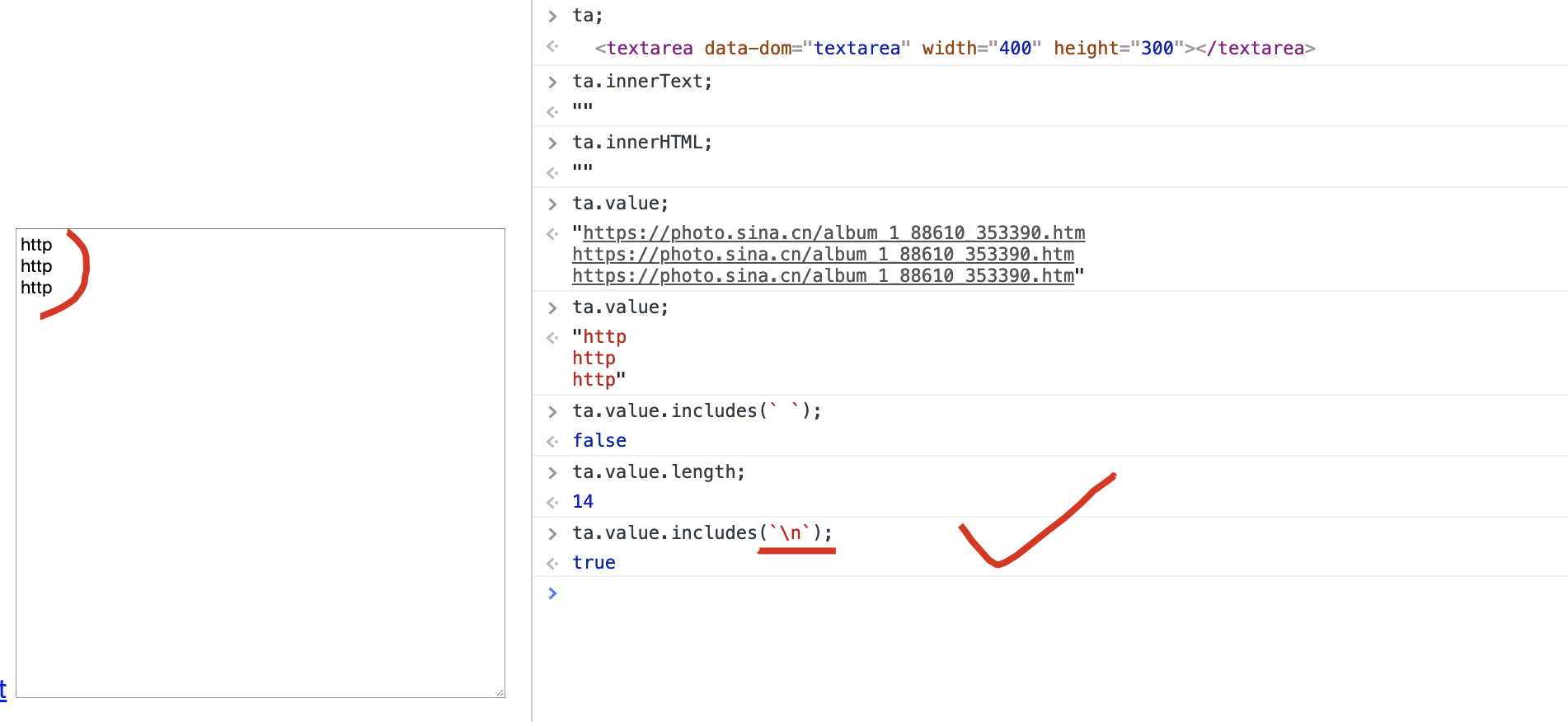Click the 'true' result value

(x=594, y=563)
